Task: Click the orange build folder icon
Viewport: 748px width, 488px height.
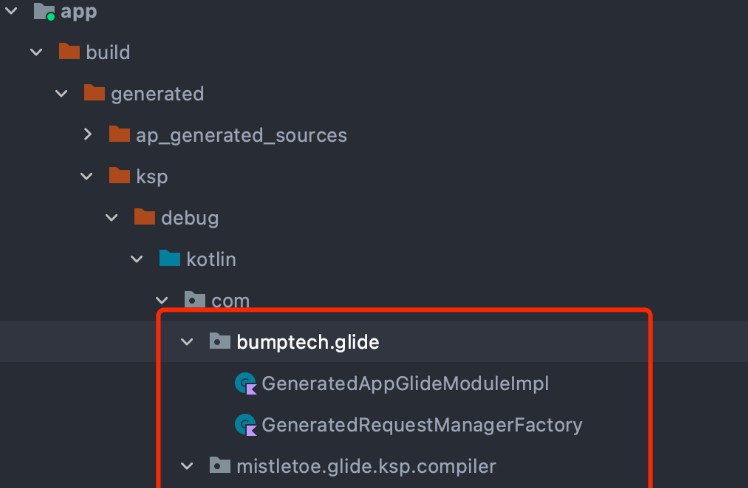Action: coord(69,52)
